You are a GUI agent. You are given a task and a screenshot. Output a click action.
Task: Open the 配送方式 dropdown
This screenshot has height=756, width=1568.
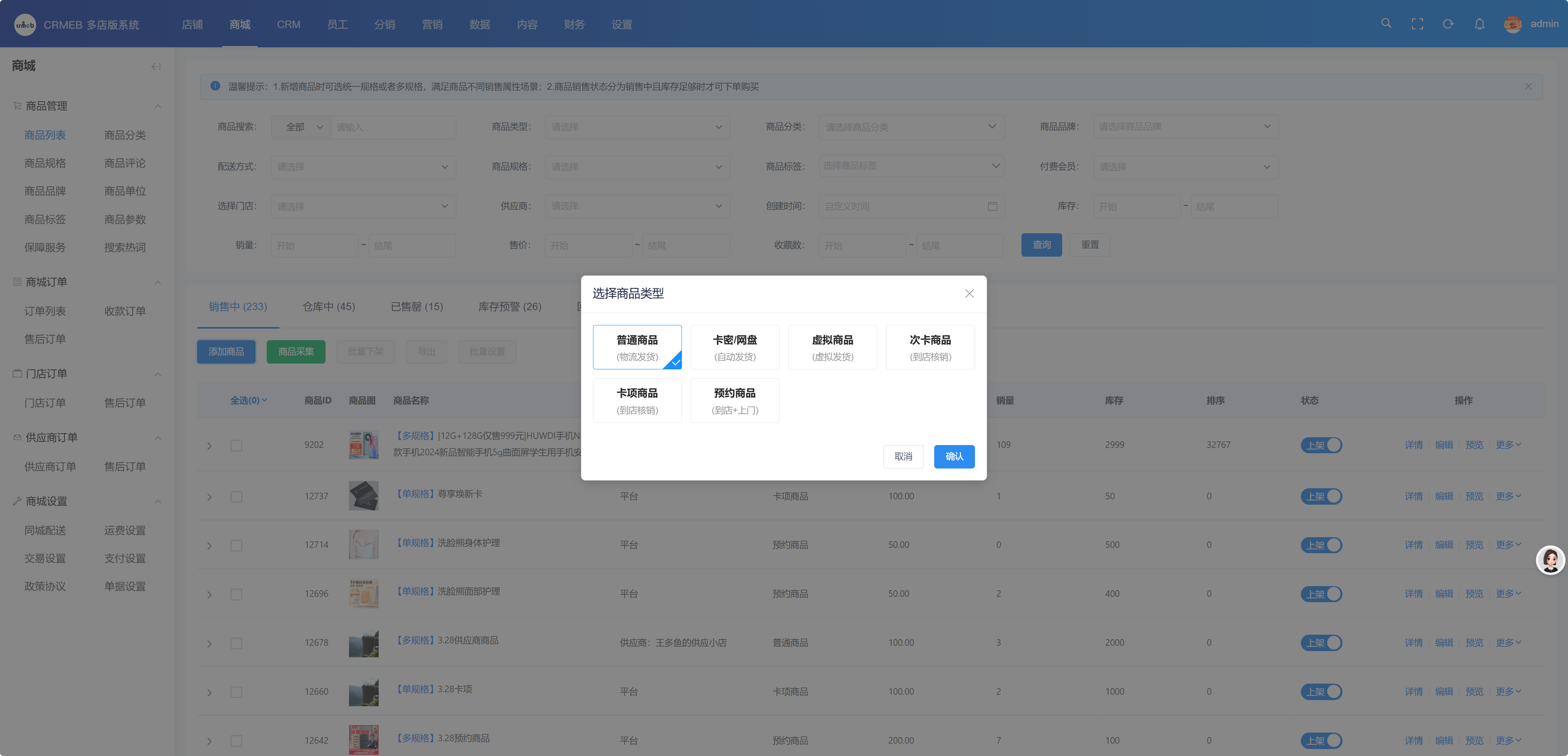click(x=363, y=167)
